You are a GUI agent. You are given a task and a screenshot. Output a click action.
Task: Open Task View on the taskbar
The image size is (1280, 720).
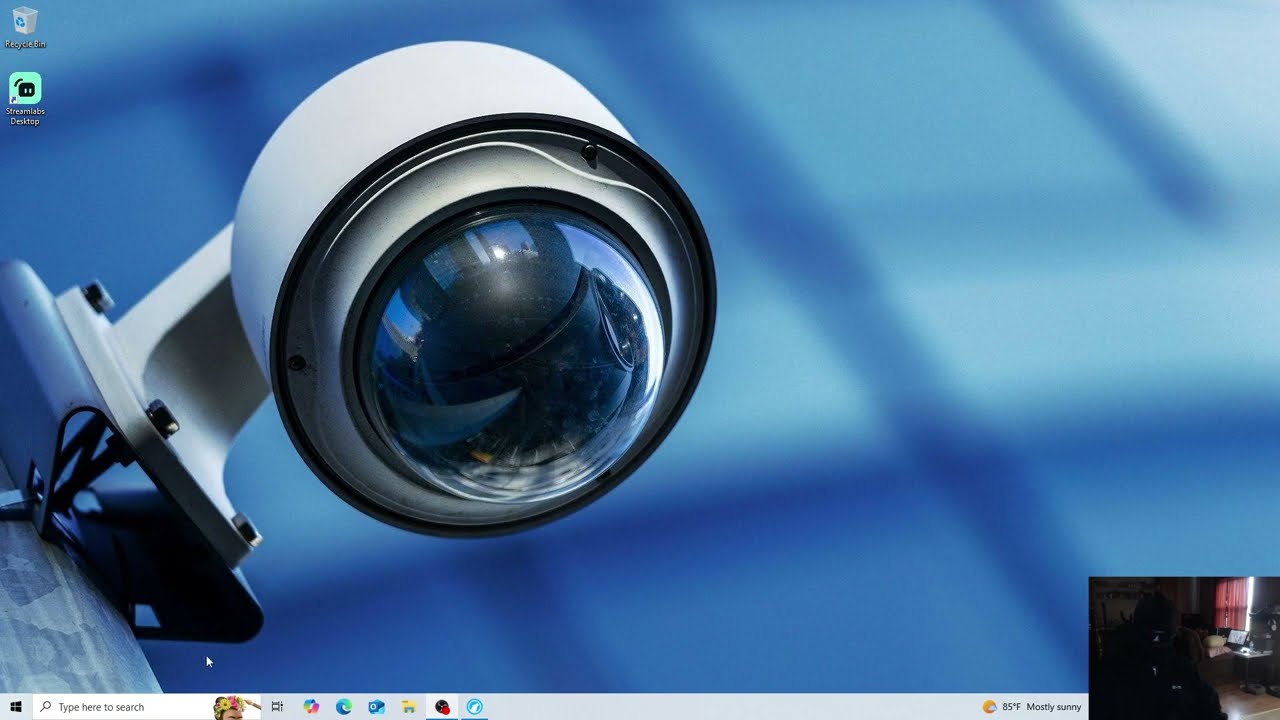click(278, 707)
